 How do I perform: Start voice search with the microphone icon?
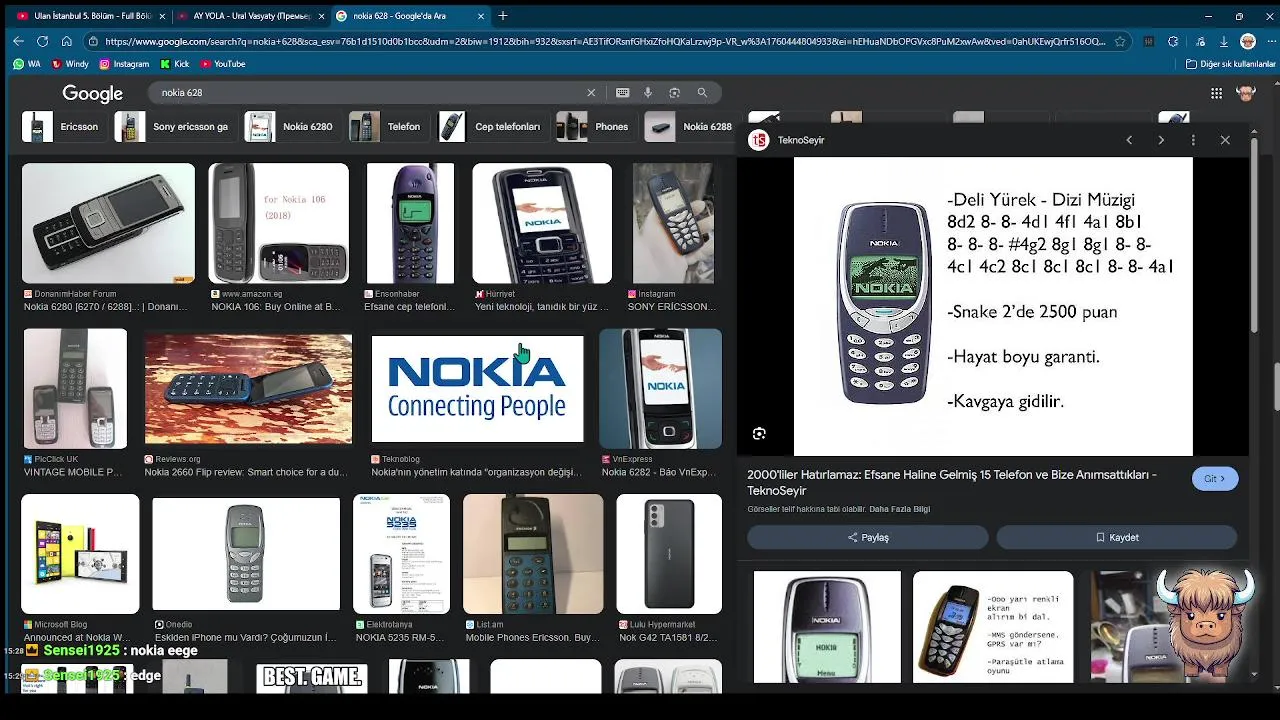tap(648, 92)
